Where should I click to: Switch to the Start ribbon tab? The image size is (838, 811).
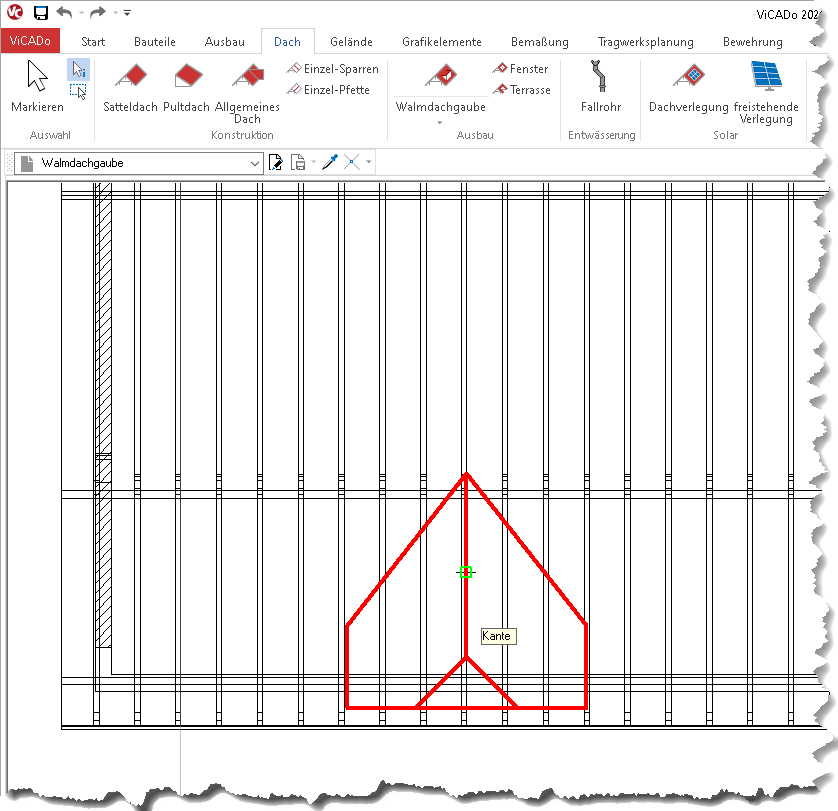point(93,42)
